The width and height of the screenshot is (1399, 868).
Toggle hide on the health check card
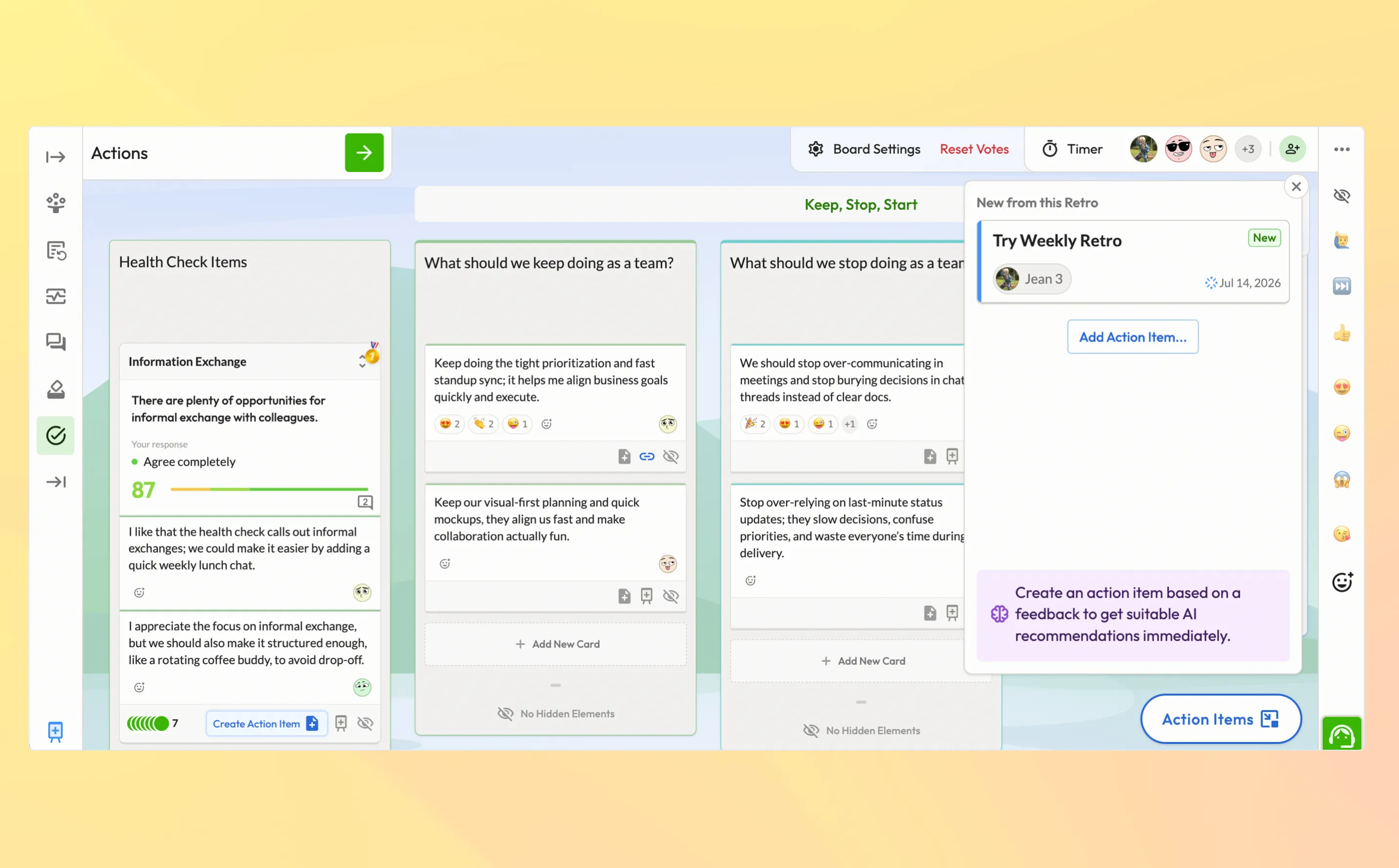click(365, 723)
